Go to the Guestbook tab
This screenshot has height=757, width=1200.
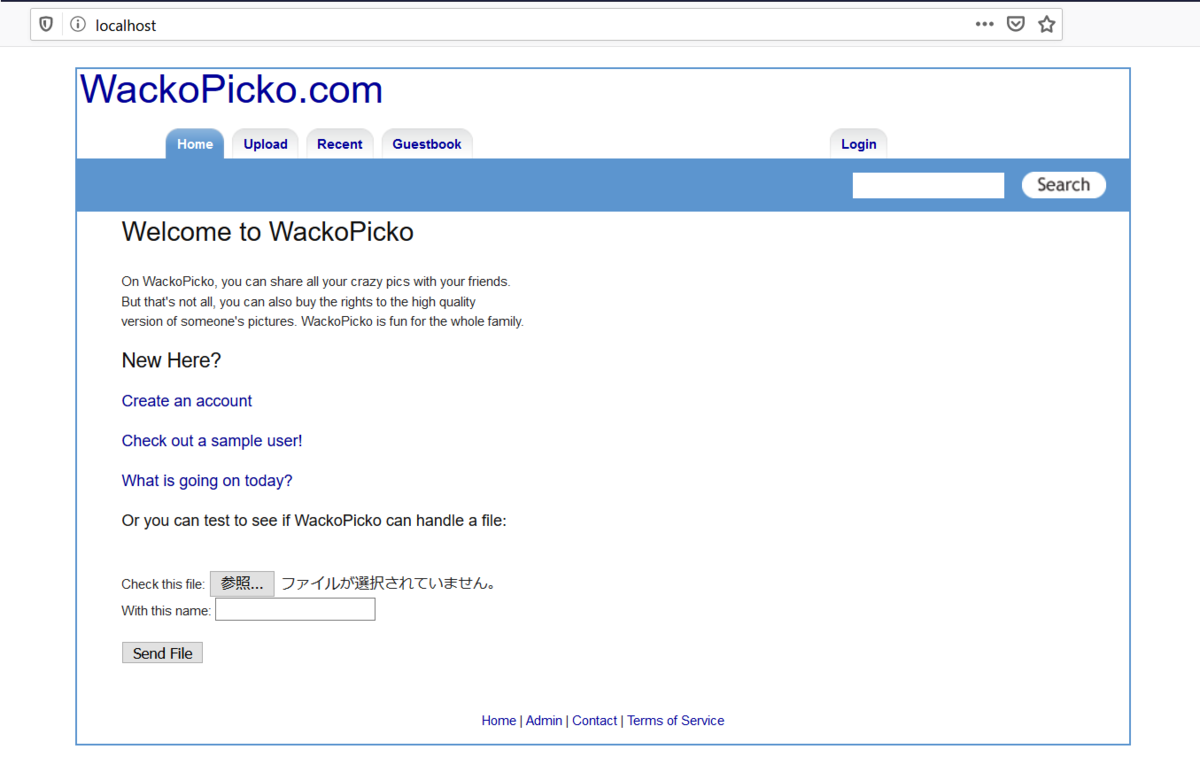427,144
